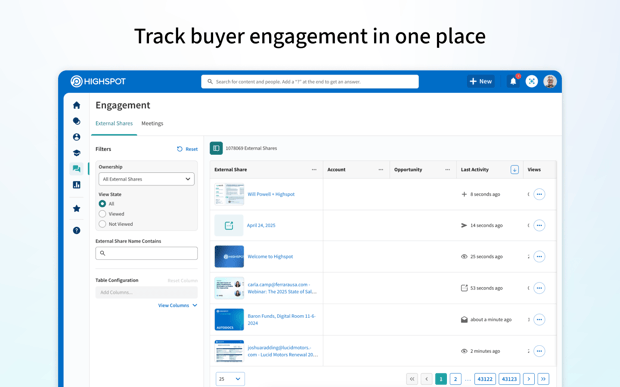The height and width of the screenshot is (387, 620).
Task: Open joshuaradding Lucid Motors Renewal link
Action: coord(282,351)
